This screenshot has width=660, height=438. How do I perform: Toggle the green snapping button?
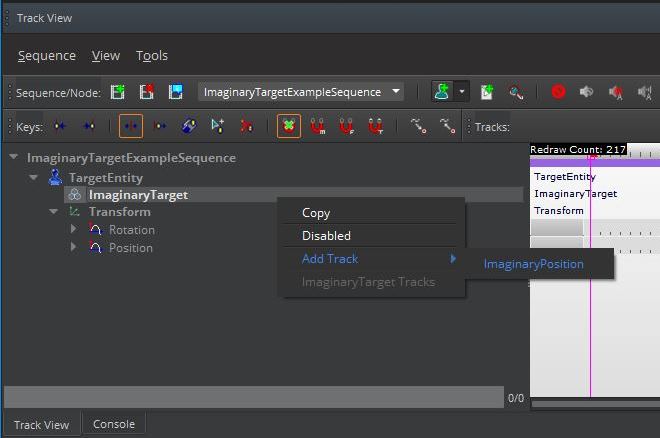coord(289,127)
